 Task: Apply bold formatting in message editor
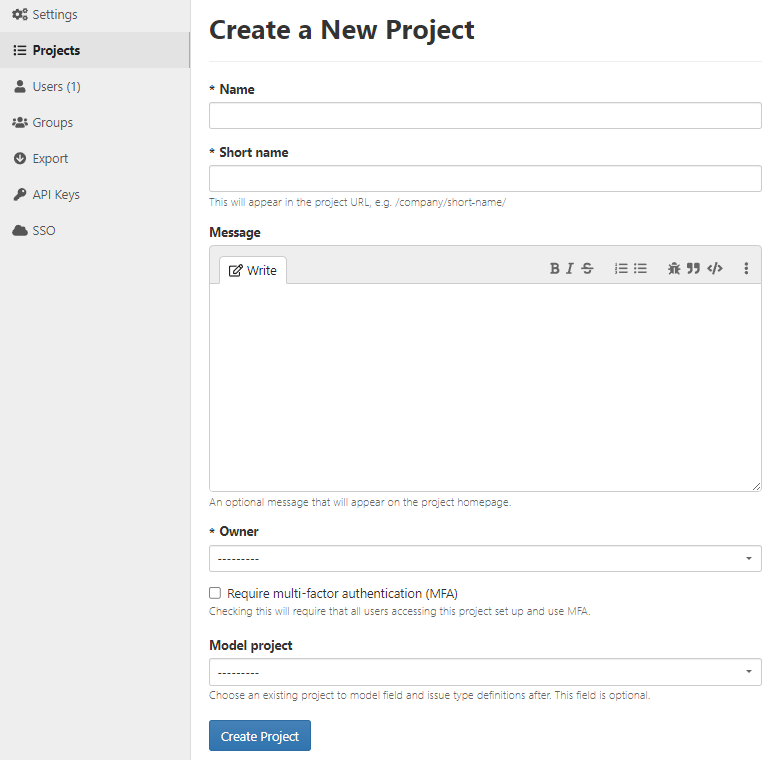coord(554,268)
